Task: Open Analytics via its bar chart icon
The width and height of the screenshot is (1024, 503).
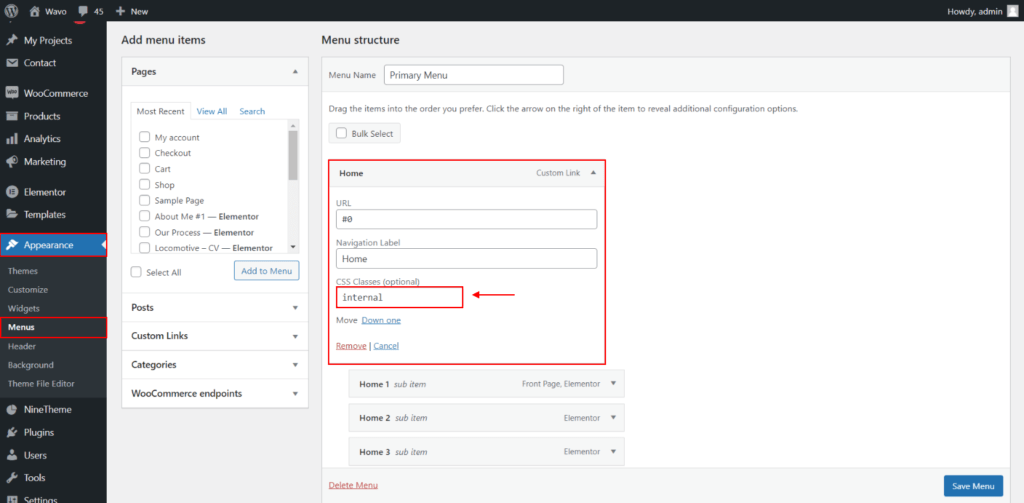Action: pos(12,138)
